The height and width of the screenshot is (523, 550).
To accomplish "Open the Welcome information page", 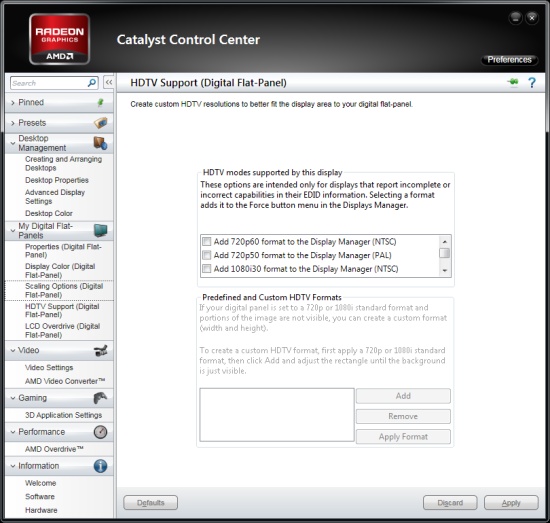I will click(x=41, y=483).
